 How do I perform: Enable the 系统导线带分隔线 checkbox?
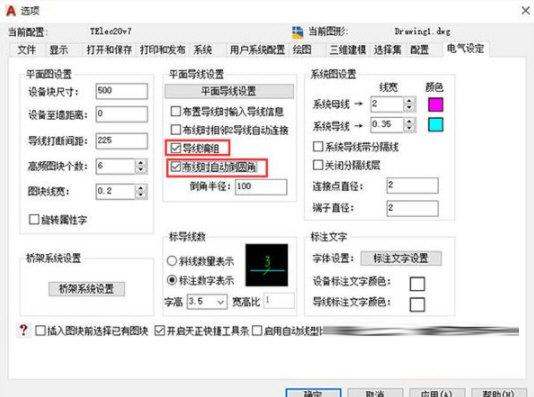coord(318,146)
